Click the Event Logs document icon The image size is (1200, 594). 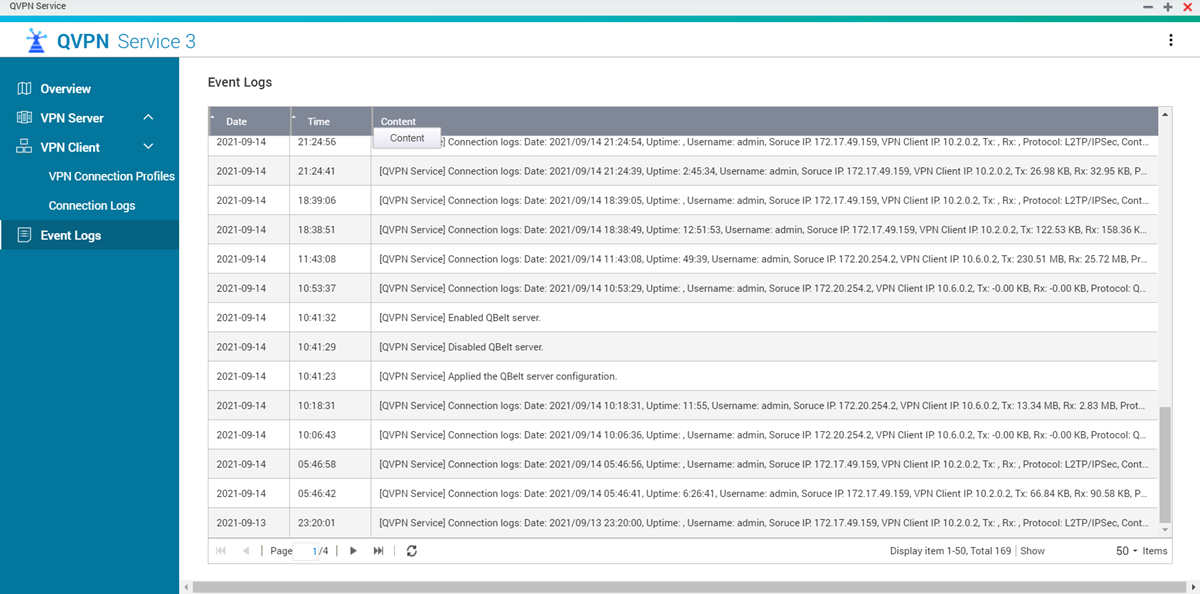tap(25, 236)
